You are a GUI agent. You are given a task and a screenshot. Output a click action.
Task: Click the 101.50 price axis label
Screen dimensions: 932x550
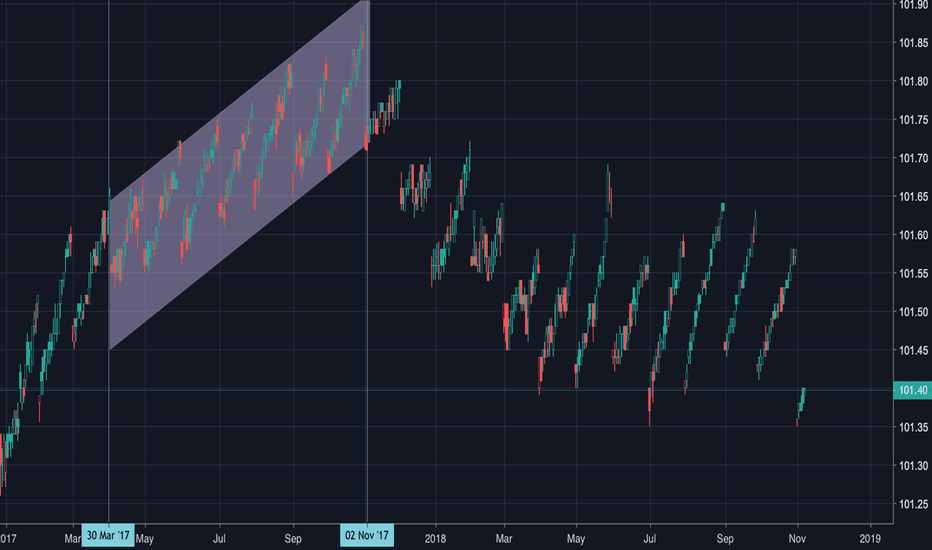[x=913, y=312]
